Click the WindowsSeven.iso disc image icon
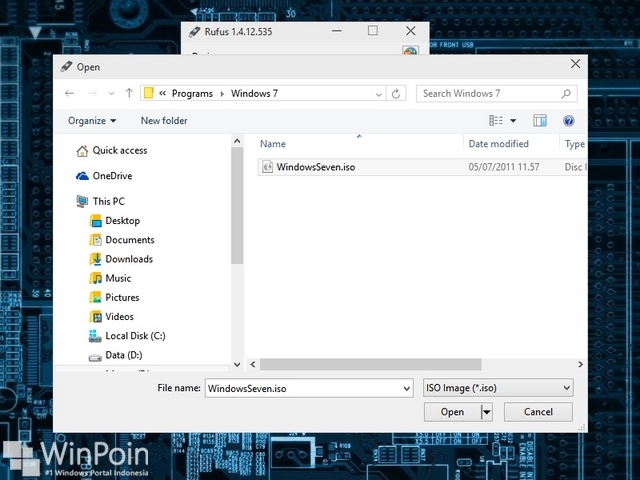 pos(267,167)
